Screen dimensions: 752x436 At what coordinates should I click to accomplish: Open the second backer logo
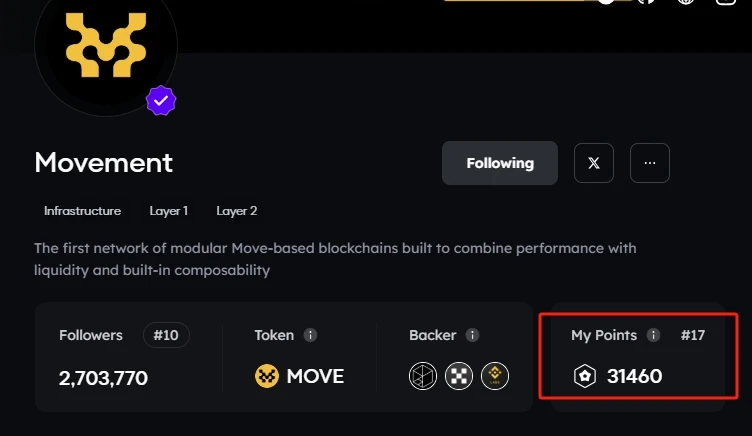pyautogui.click(x=459, y=376)
